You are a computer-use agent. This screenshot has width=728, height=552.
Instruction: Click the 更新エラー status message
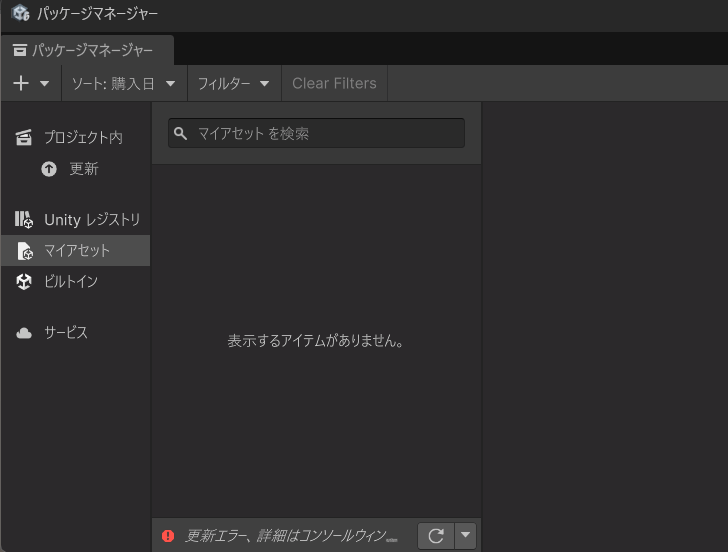click(290, 536)
